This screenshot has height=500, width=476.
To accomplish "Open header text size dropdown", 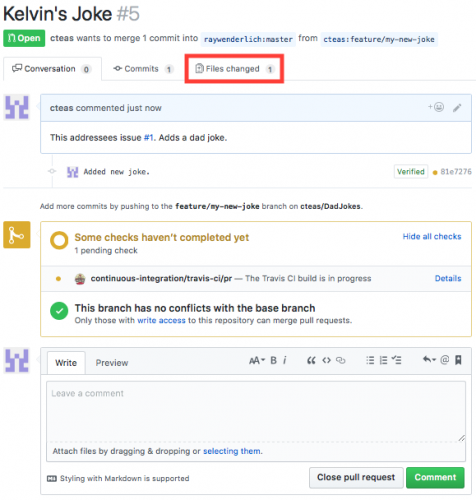I will click(257, 360).
